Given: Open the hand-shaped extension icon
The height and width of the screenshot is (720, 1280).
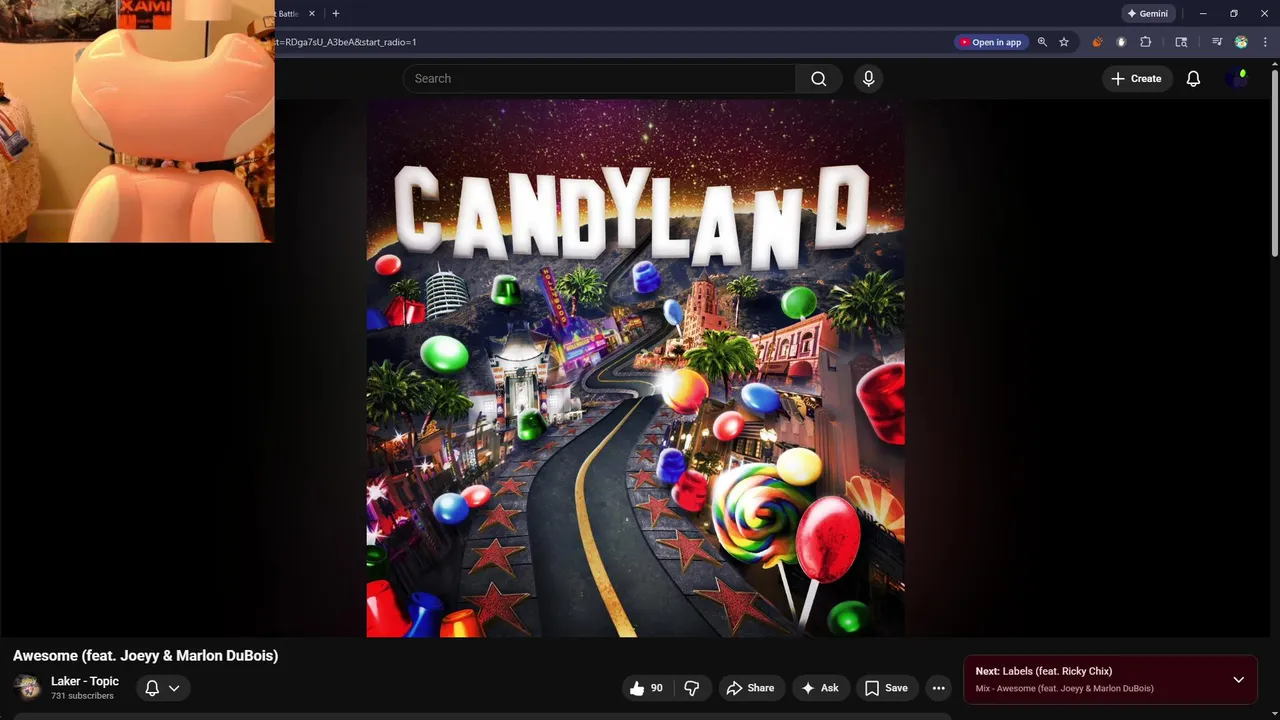Looking at the screenshot, I should click(1121, 42).
